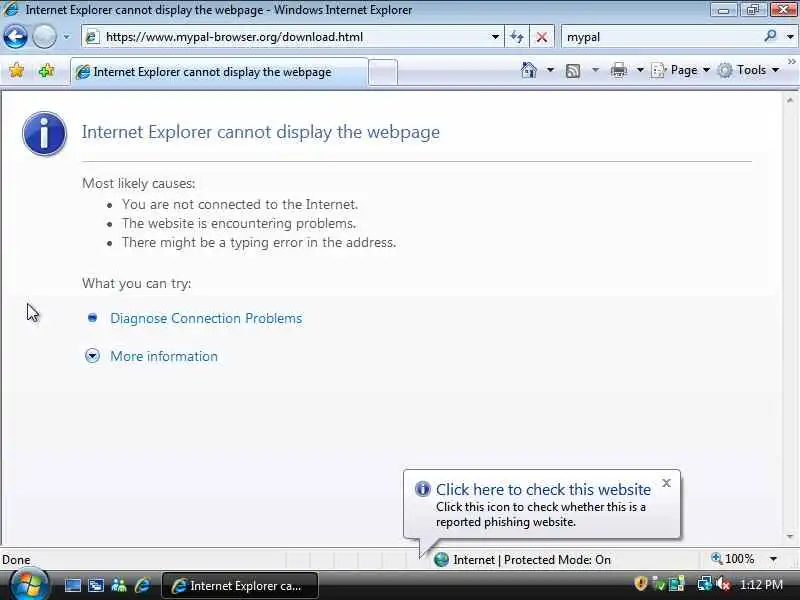The width and height of the screenshot is (800, 600).
Task: Click the Add to Favorites plus-star icon
Action: 46,70
